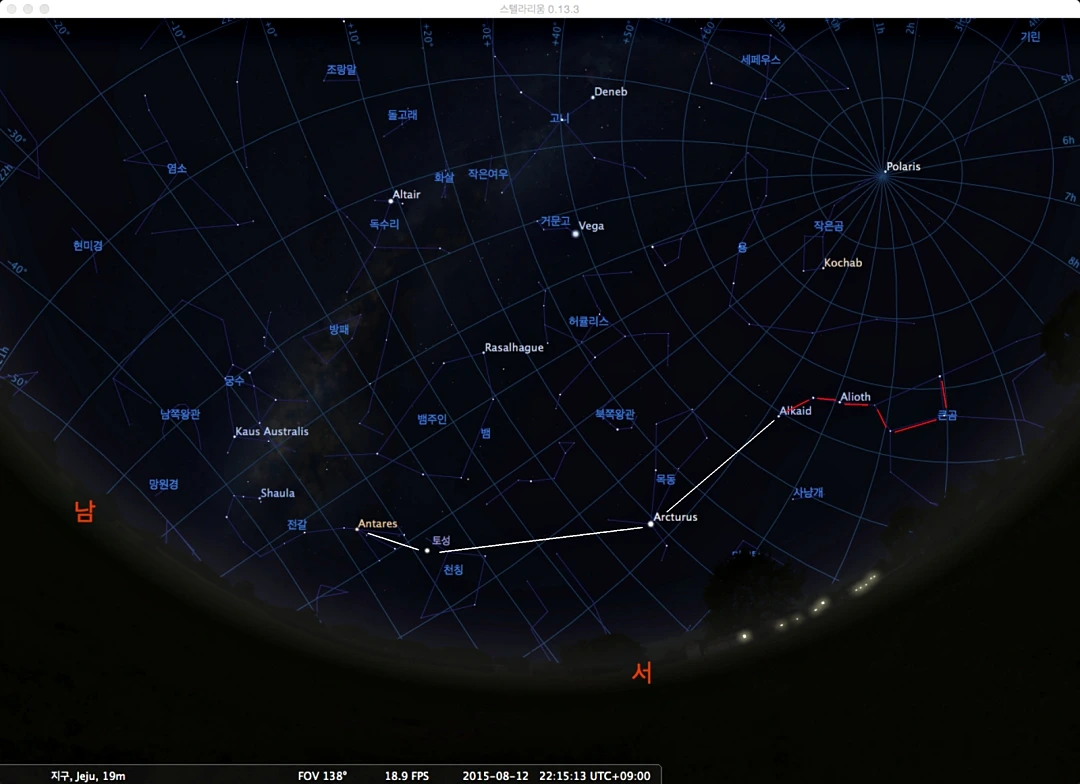Click the time 22:15:13 UTC+09:00
This screenshot has height=784, width=1080.
(594, 776)
